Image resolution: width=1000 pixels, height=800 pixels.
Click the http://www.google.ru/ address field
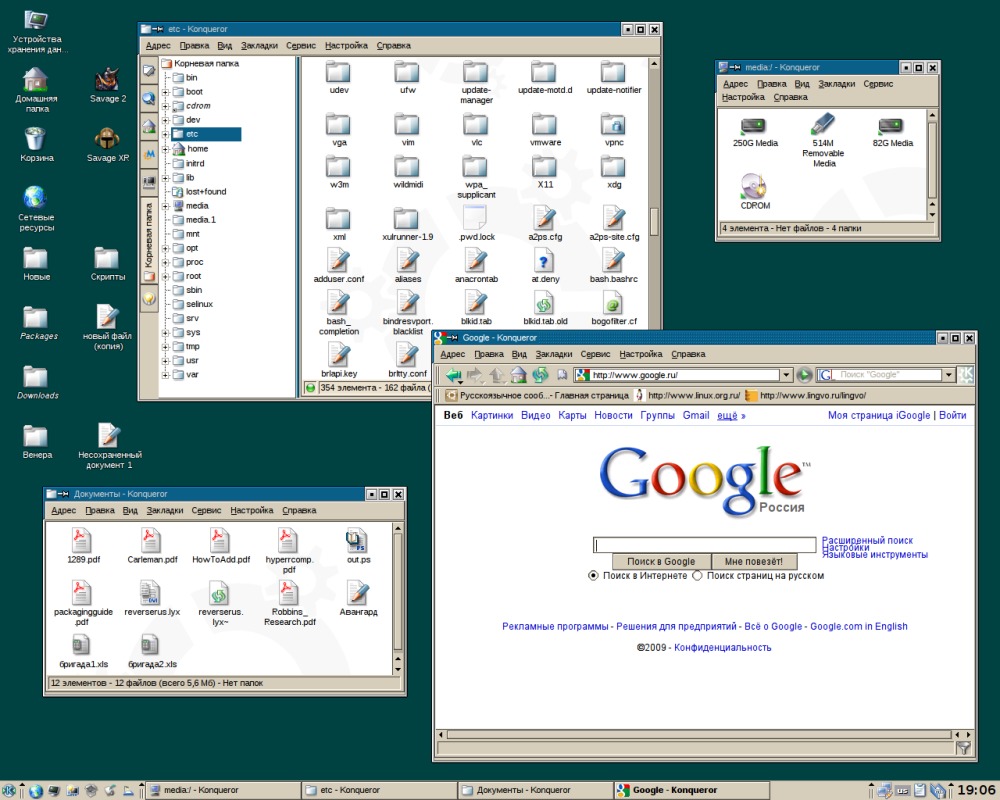(684, 375)
